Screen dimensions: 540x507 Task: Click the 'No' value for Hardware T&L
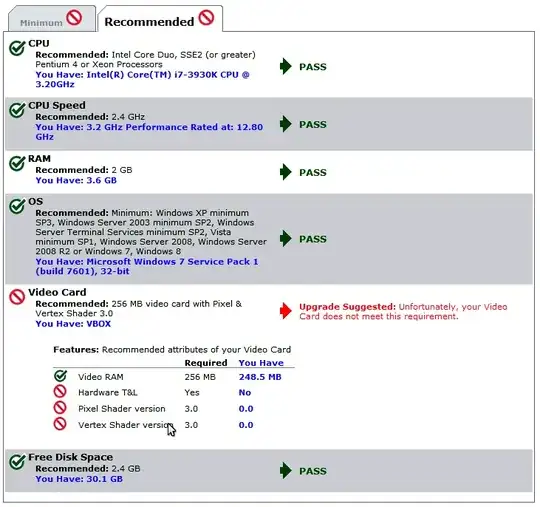(245, 393)
